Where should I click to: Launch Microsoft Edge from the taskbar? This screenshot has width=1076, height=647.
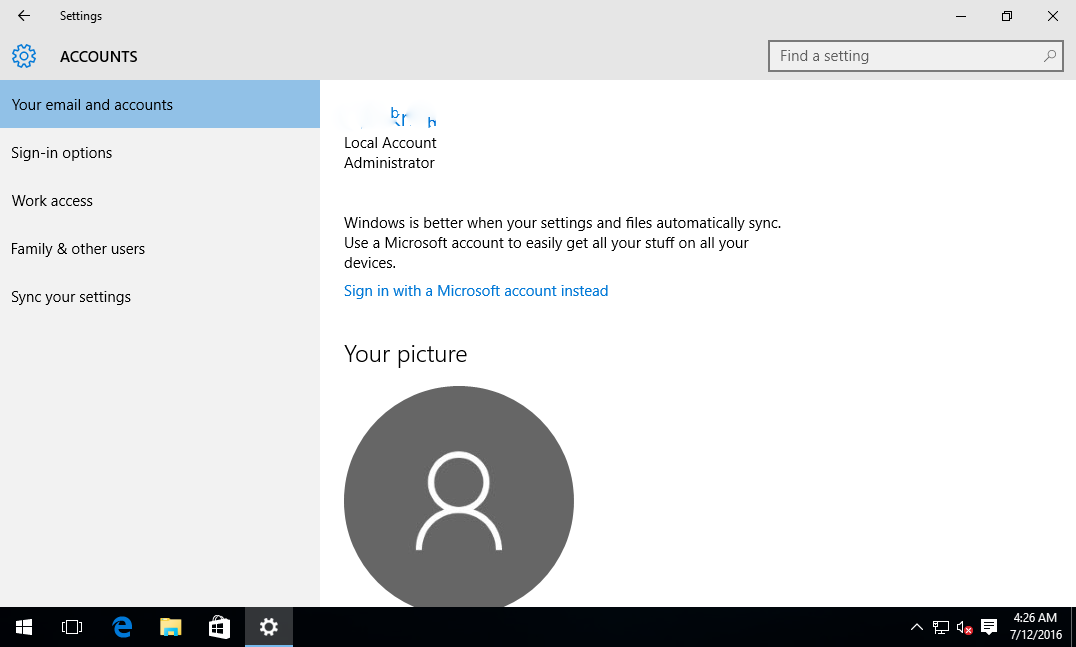(x=122, y=627)
